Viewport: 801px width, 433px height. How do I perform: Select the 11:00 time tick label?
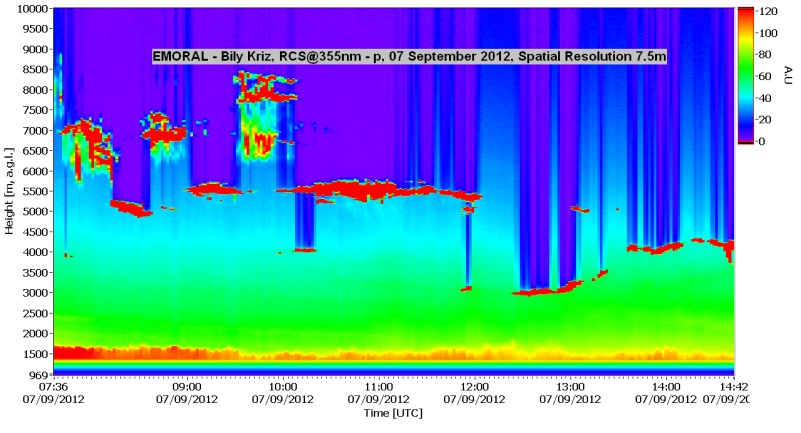coord(378,386)
